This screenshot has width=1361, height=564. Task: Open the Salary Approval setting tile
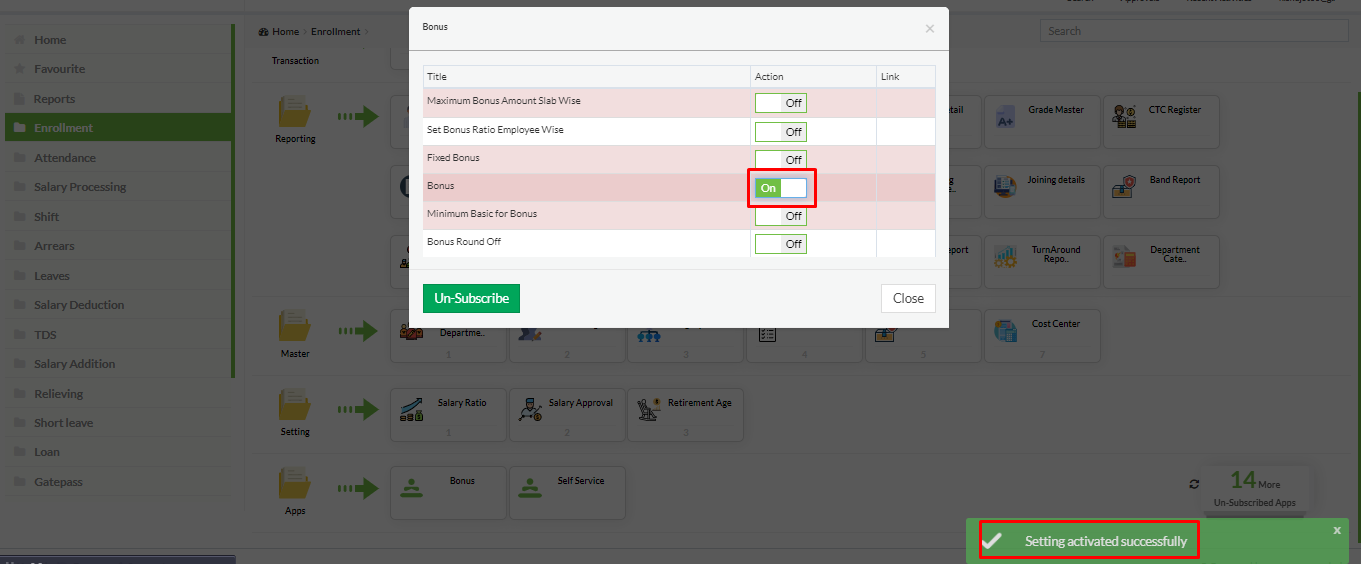pyautogui.click(x=567, y=415)
